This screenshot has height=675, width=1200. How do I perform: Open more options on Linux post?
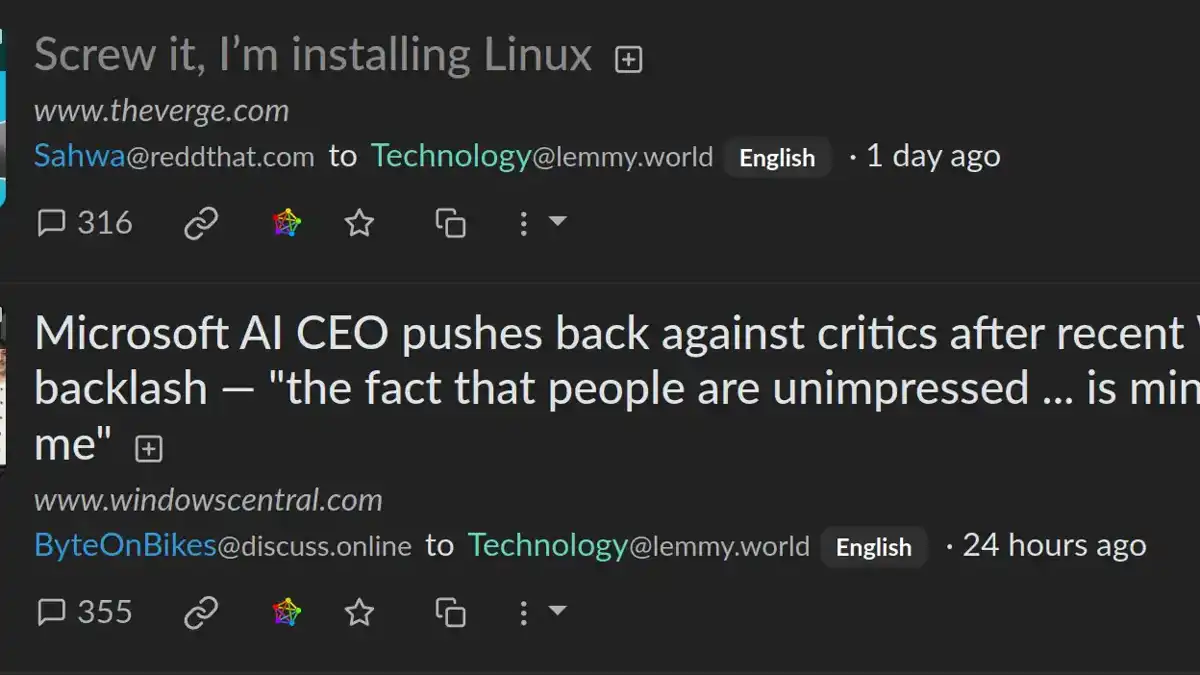(540, 222)
